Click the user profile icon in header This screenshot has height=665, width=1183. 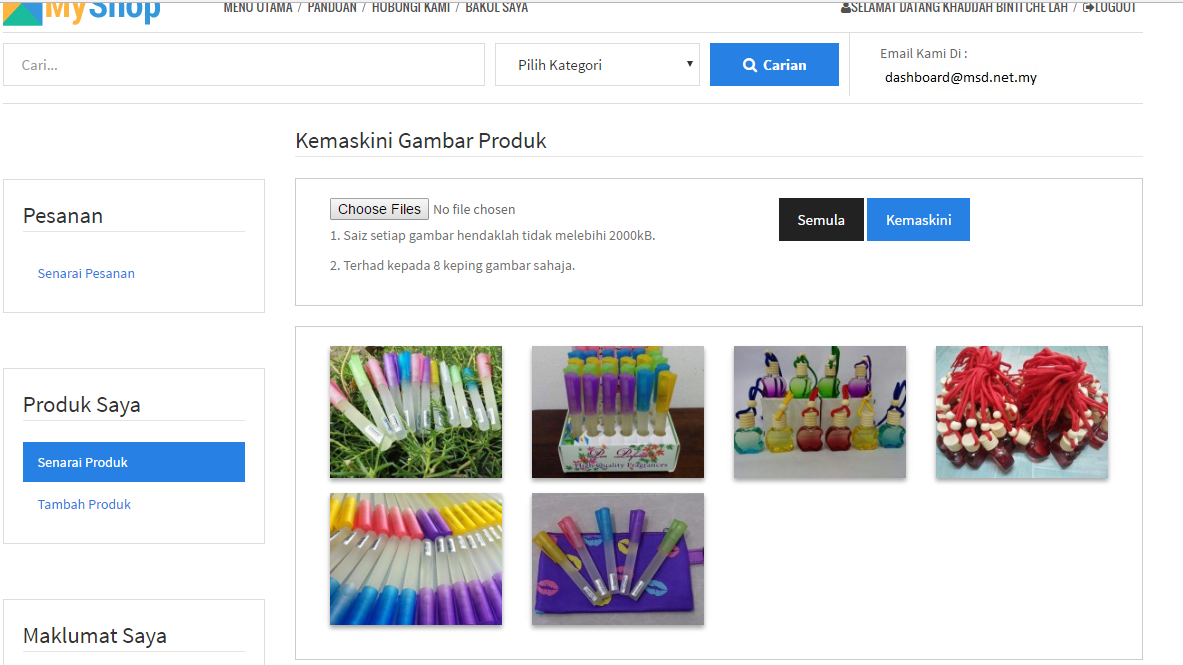pyautogui.click(x=846, y=8)
